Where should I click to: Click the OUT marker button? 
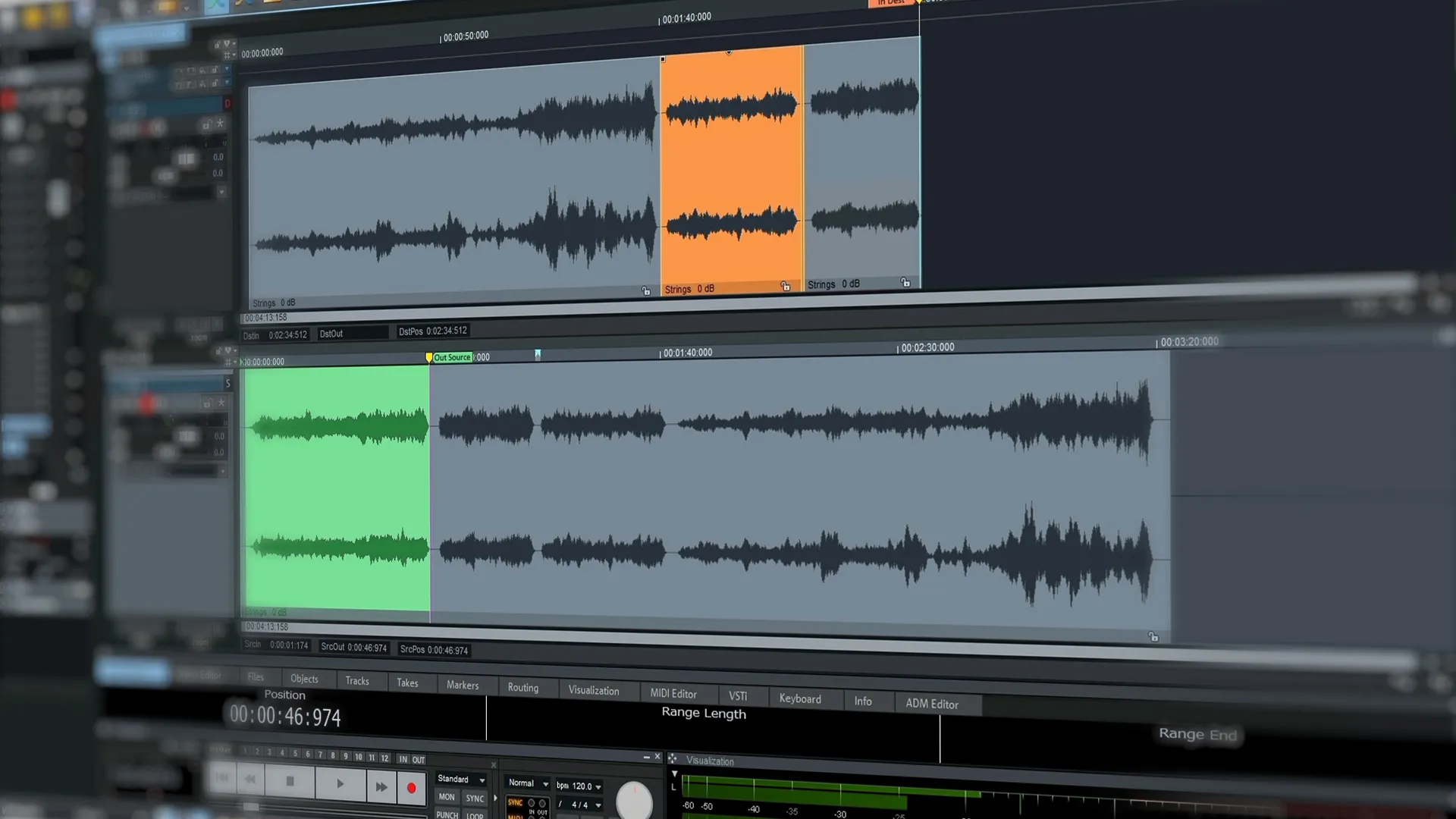coord(418,760)
